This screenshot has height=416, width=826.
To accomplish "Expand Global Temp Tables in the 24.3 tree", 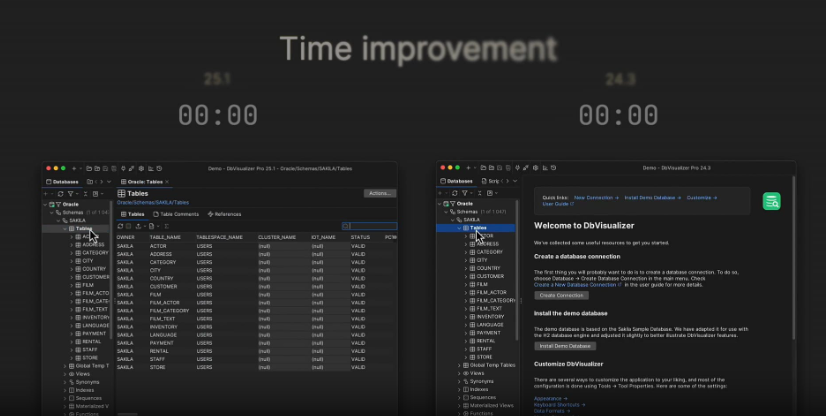I will 459,365.
